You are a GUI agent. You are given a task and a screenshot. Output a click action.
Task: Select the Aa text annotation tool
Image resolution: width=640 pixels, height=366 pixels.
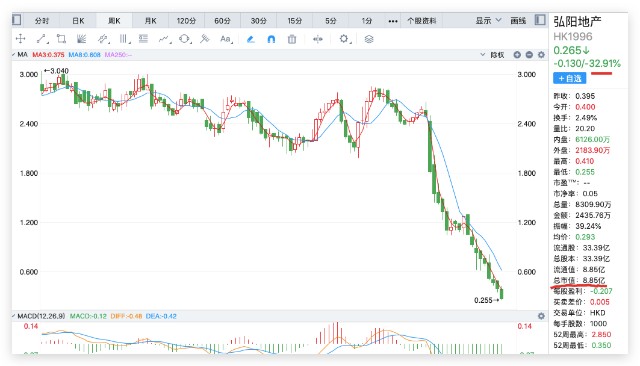(x=226, y=39)
